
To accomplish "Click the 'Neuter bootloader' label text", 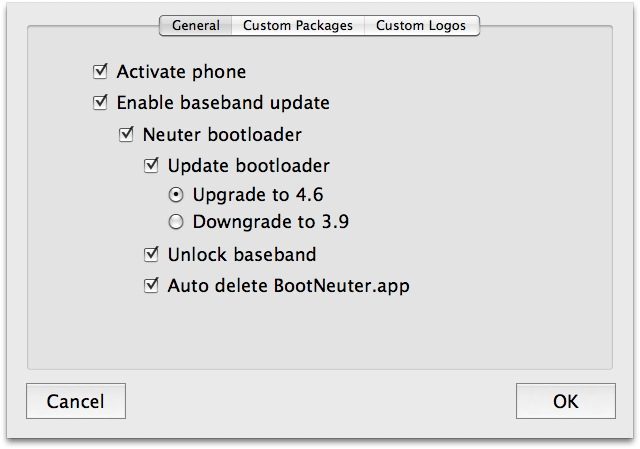I will point(222,134).
